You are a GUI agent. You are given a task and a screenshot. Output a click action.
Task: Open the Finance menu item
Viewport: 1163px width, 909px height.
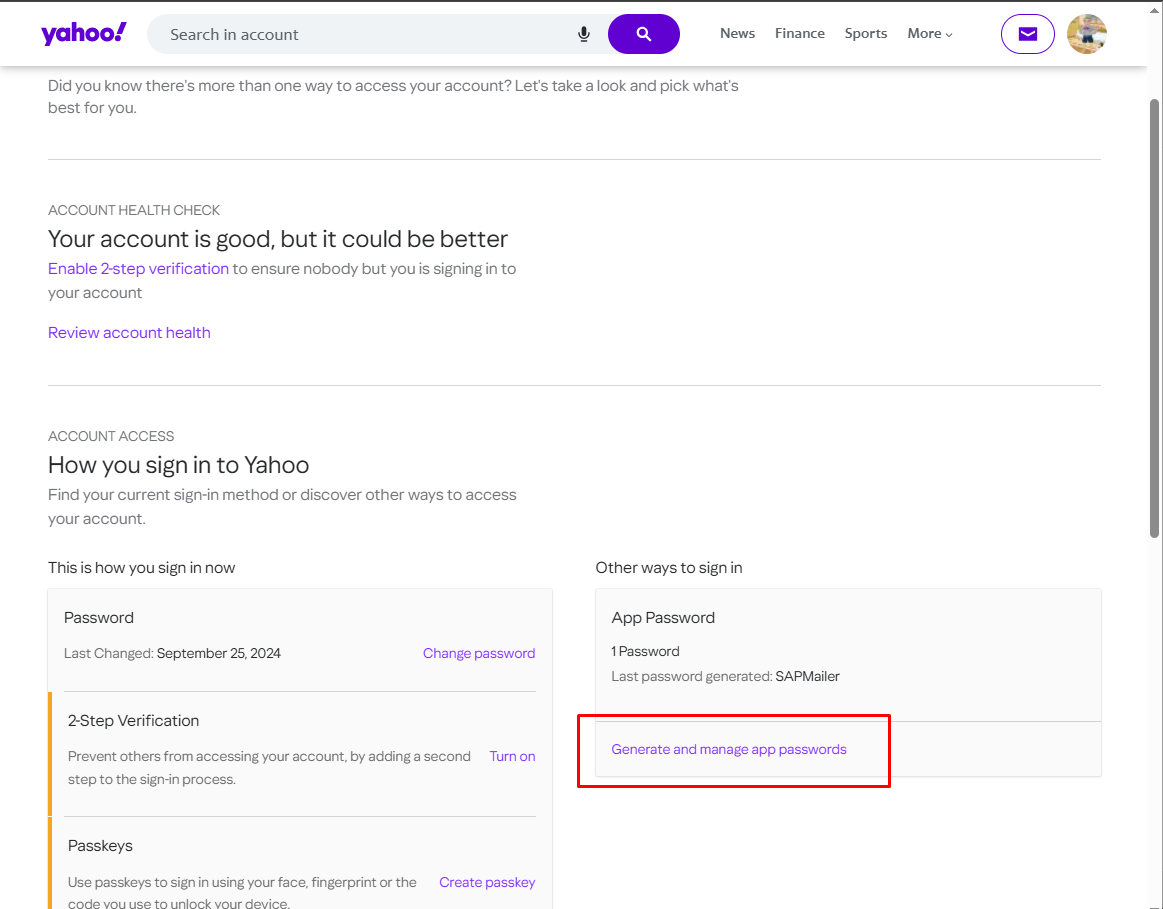[x=800, y=33]
